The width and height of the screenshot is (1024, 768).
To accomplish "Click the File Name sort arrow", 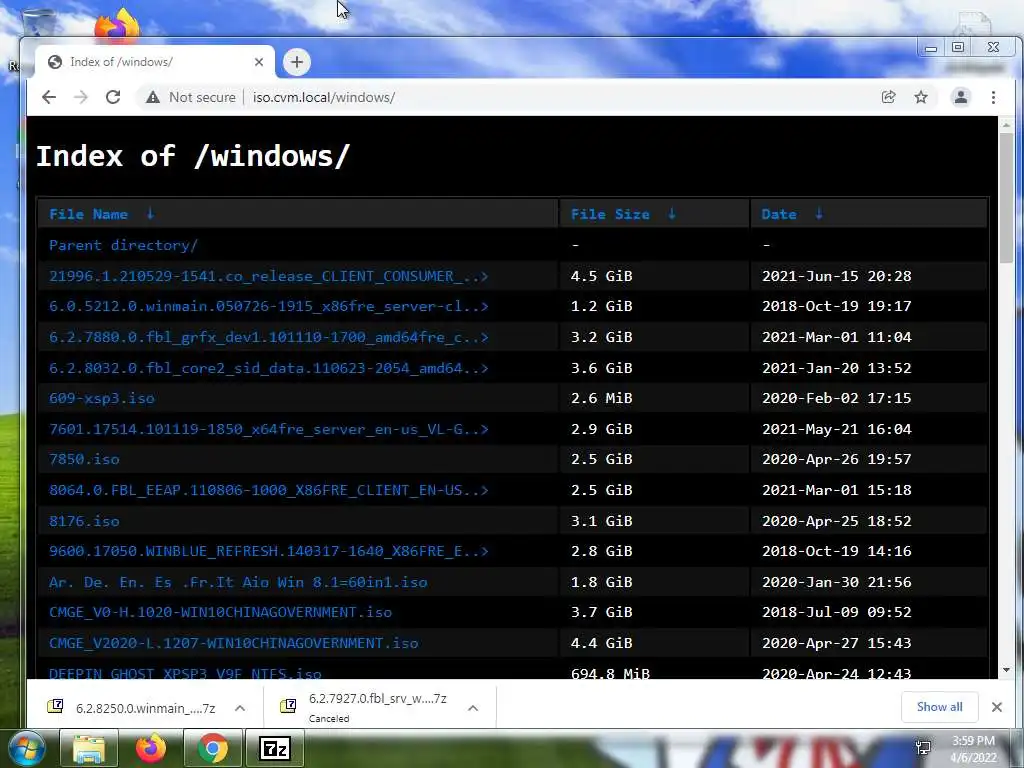I will (150, 214).
